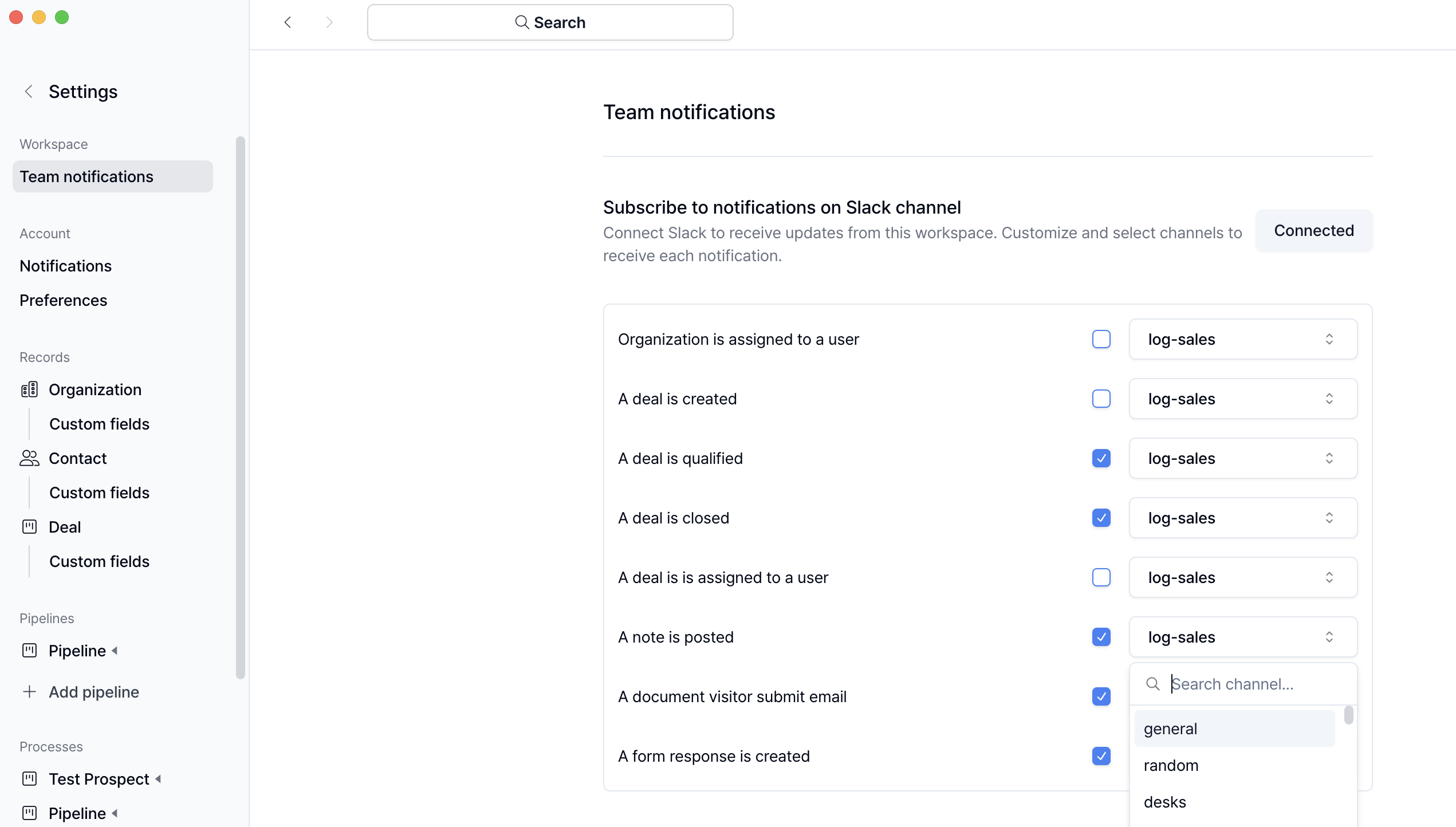Screen dimensions: 1456x827
Task: Click the Organization building icon in the sidebar
Action: point(30,389)
